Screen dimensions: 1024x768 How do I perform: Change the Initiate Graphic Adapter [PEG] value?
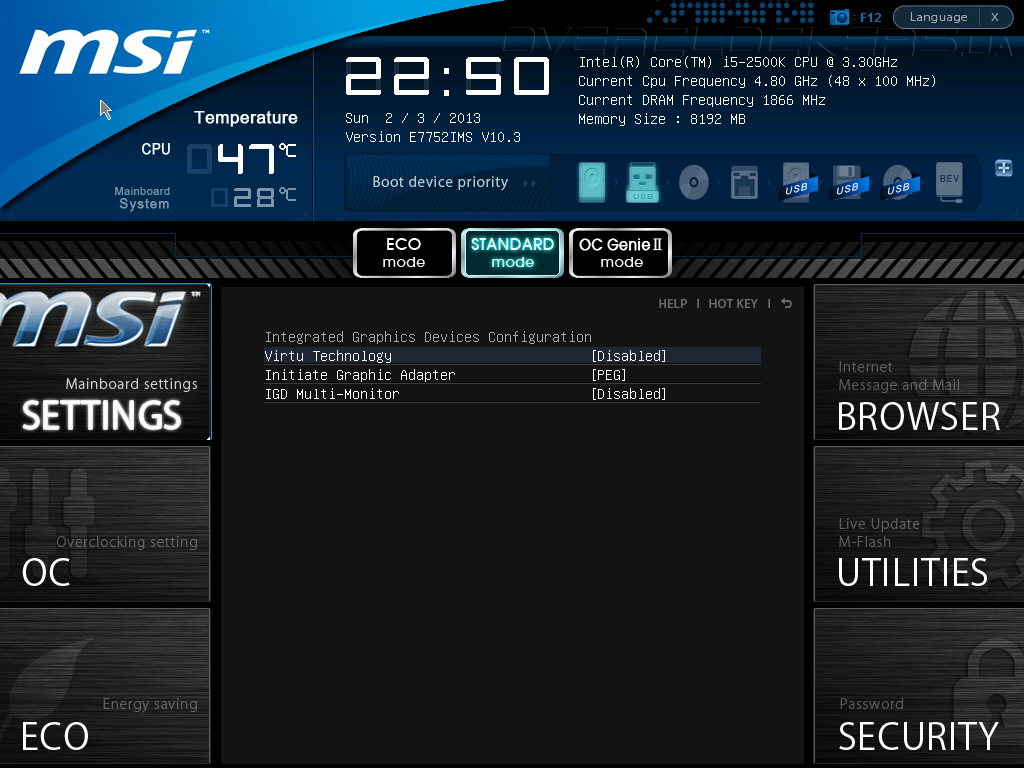pos(609,375)
